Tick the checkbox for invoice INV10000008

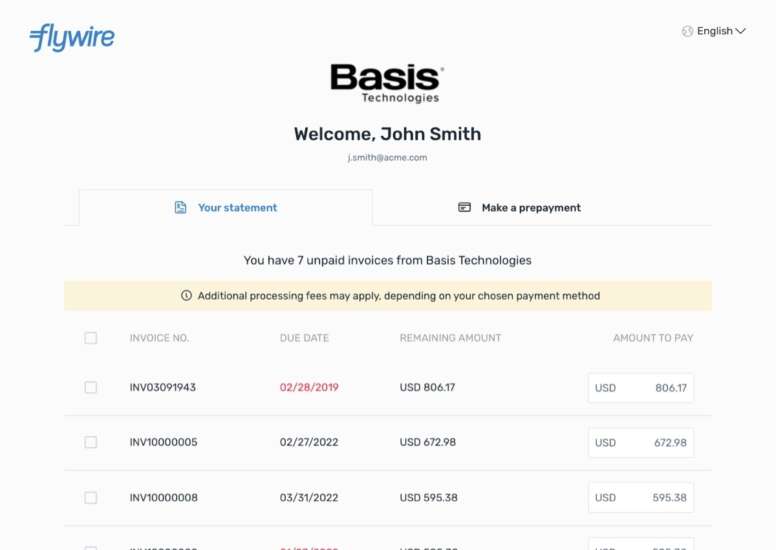coord(91,497)
